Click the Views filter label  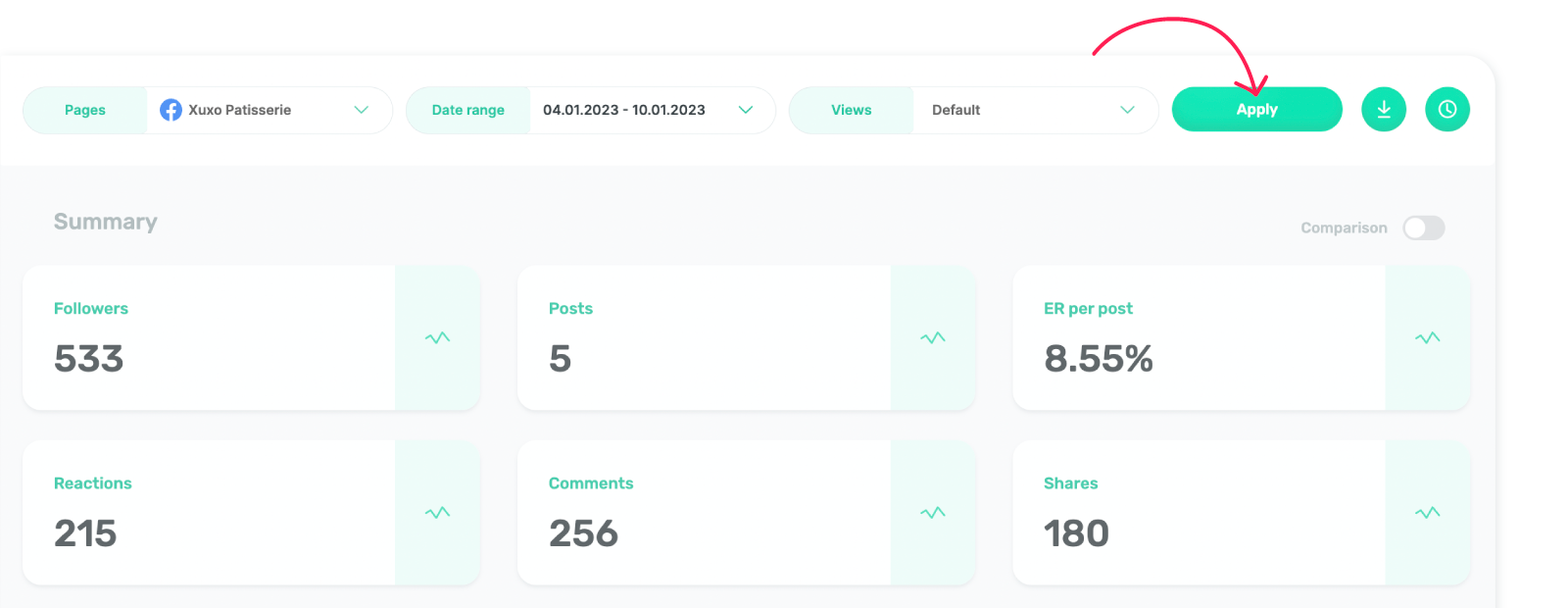tap(852, 110)
